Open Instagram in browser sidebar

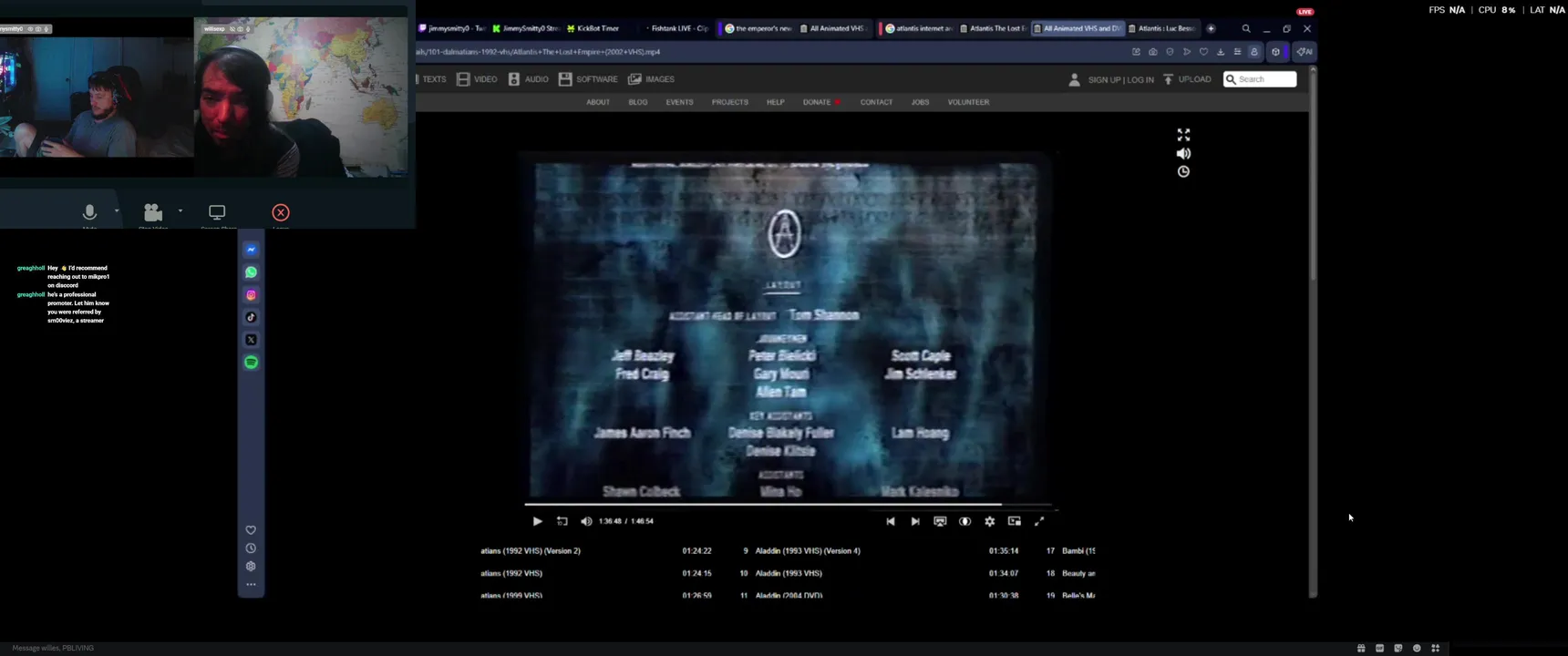coord(251,295)
